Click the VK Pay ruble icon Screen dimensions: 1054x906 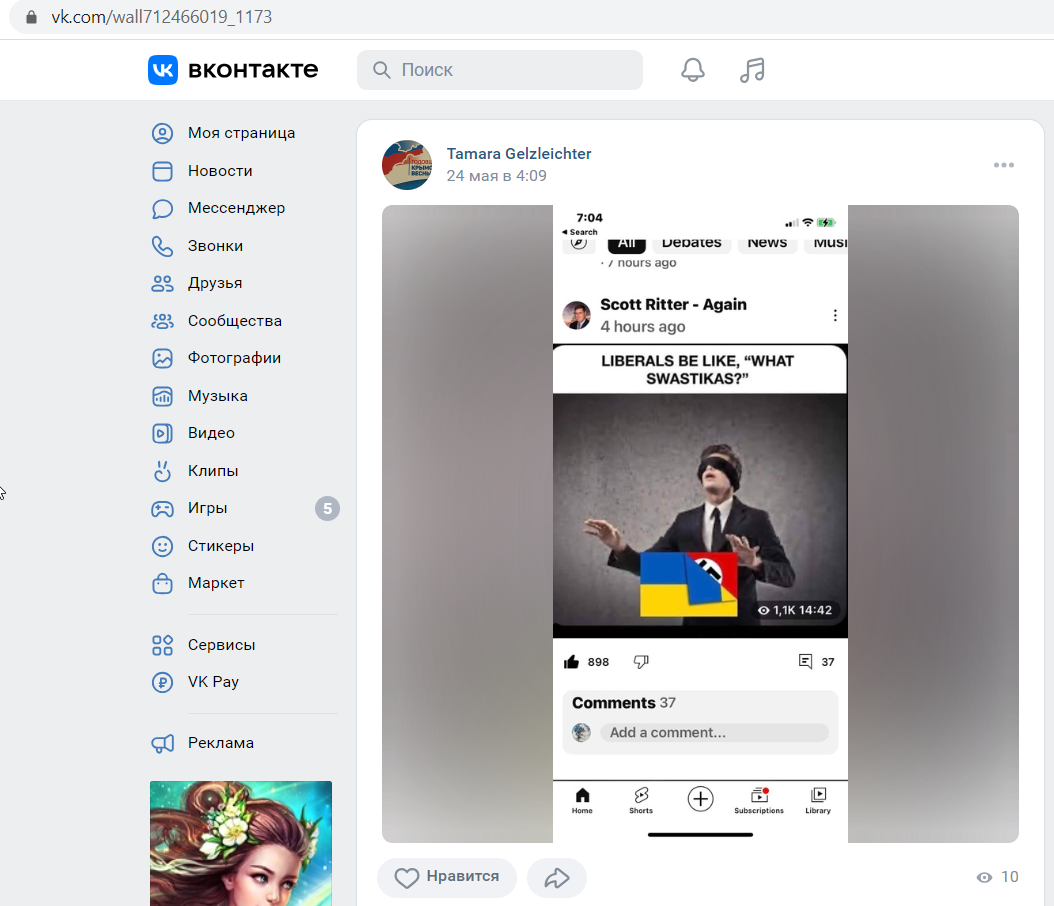coord(162,682)
